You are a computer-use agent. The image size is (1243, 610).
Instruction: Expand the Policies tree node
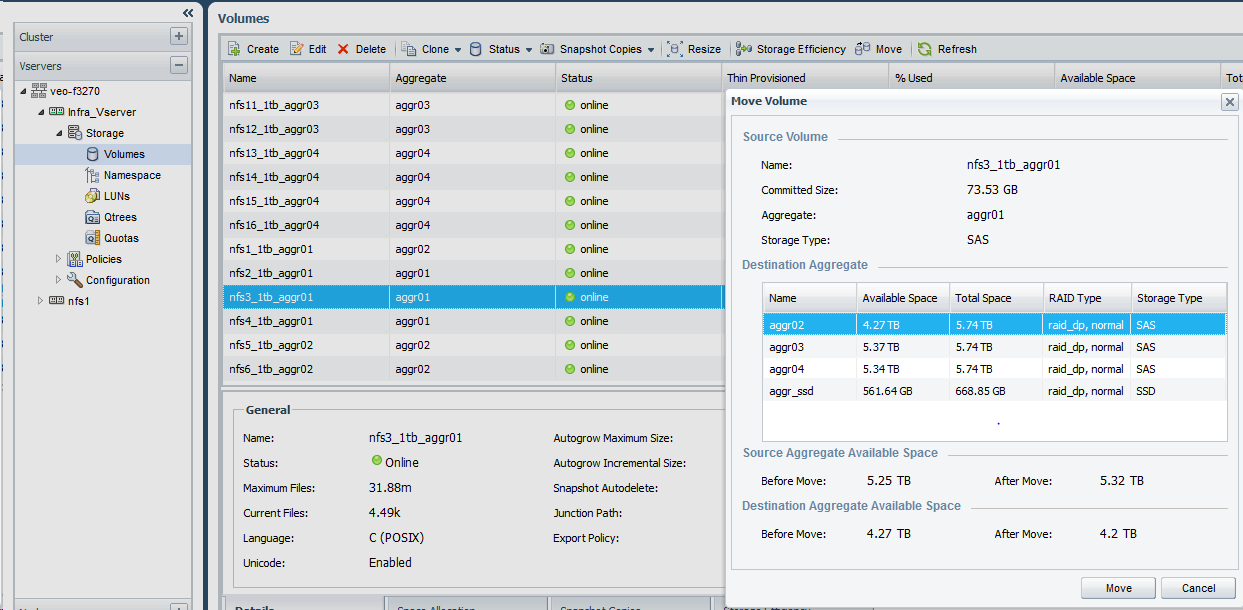coord(58,259)
